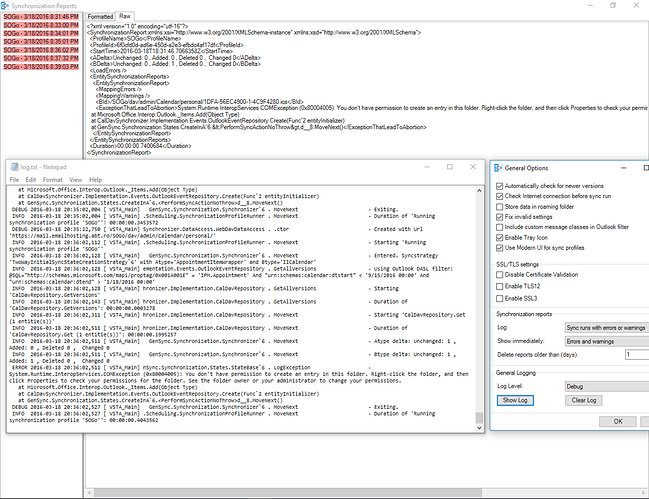Click General Options window app icon
Image resolution: width=649 pixels, height=499 pixels.
coord(498,168)
